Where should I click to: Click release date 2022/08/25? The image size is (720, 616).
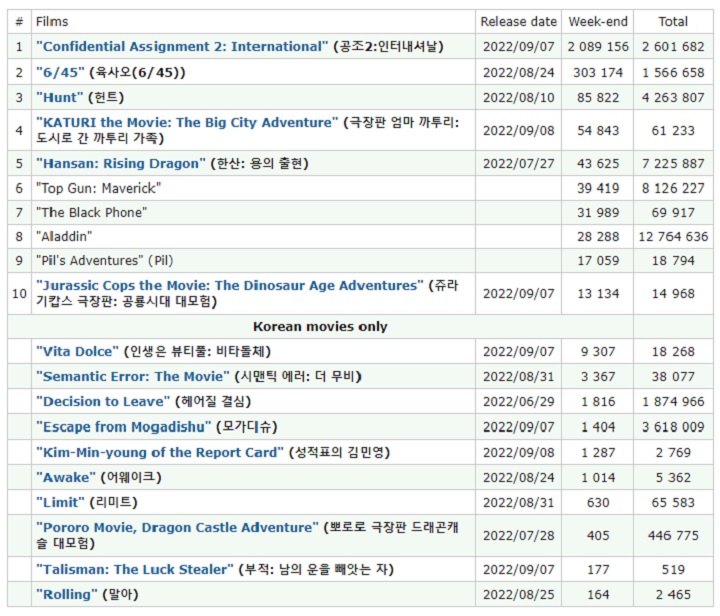click(x=518, y=594)
